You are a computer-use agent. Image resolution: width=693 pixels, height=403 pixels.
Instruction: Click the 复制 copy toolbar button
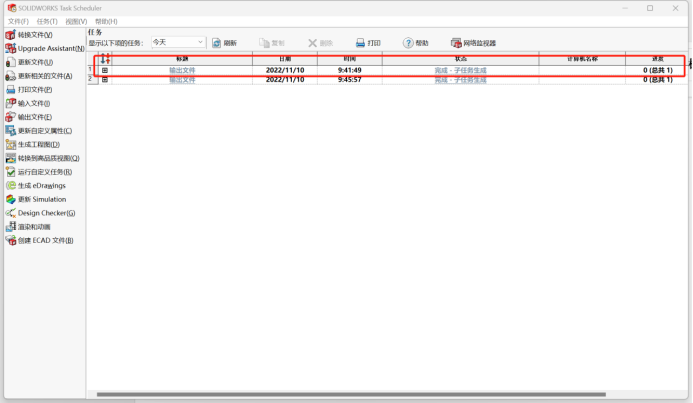pos(272,43)
